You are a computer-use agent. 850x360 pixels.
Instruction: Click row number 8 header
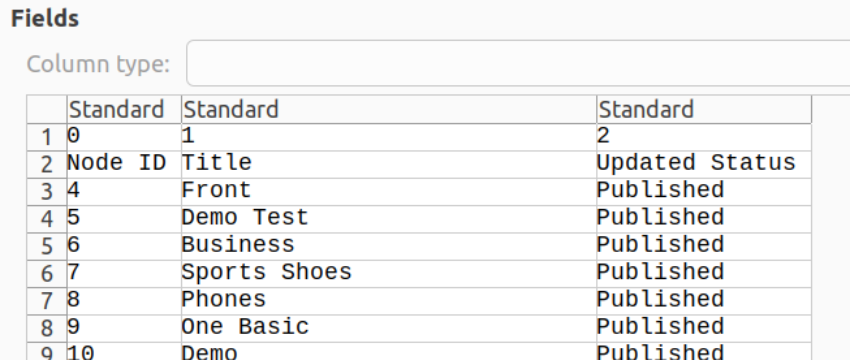pos(47,329)
